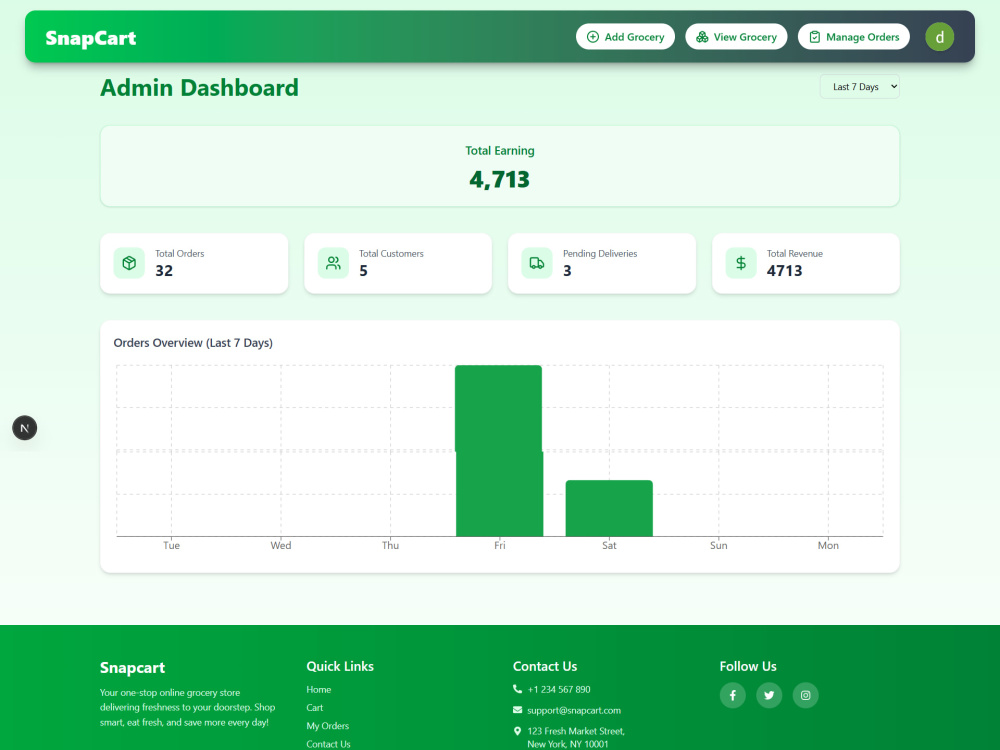Click the Pending Deliveries value 3
This screenshot has height=750, width=1000.
[x=567, y=270]
